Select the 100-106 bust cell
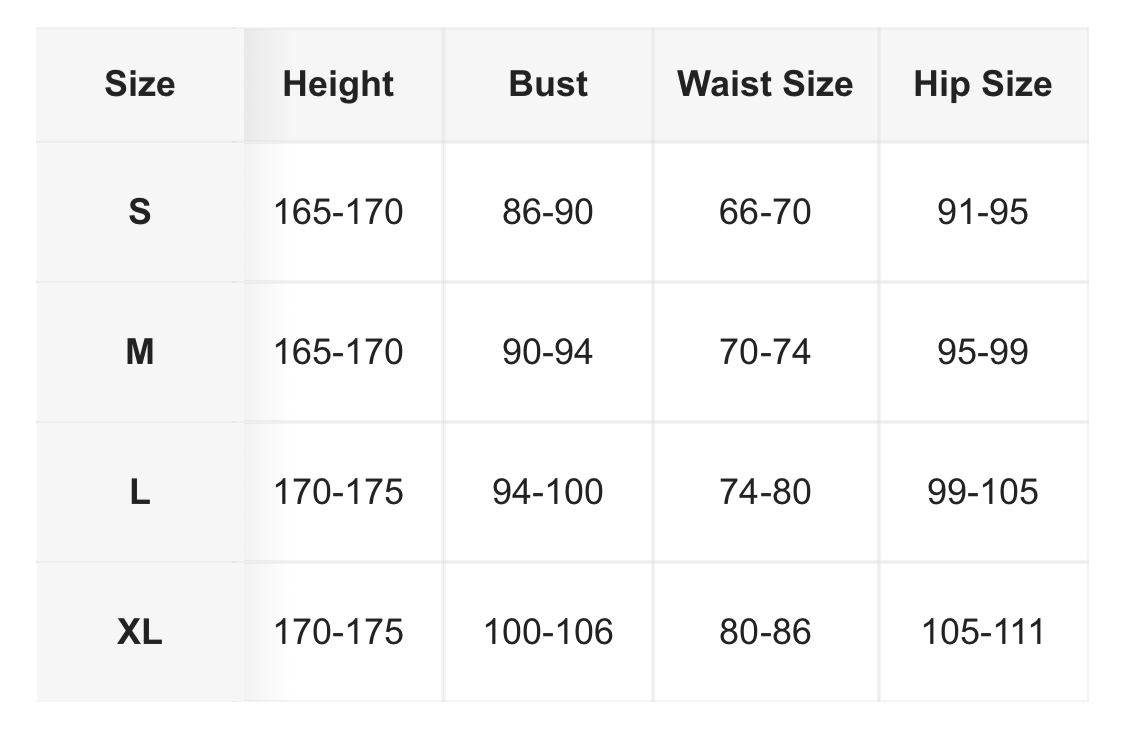The height and width of the screenshot is (734, 1125). click(x=548, y=632)
